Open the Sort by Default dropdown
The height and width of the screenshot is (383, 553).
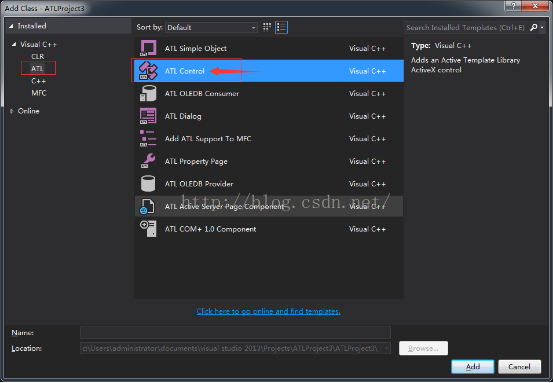click(x=211, y=28)
